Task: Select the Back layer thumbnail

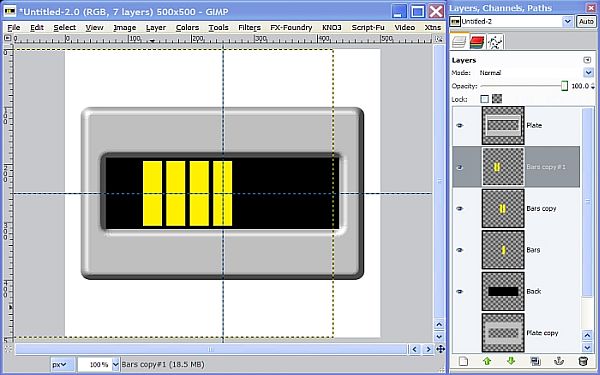Action: point(503,292)
